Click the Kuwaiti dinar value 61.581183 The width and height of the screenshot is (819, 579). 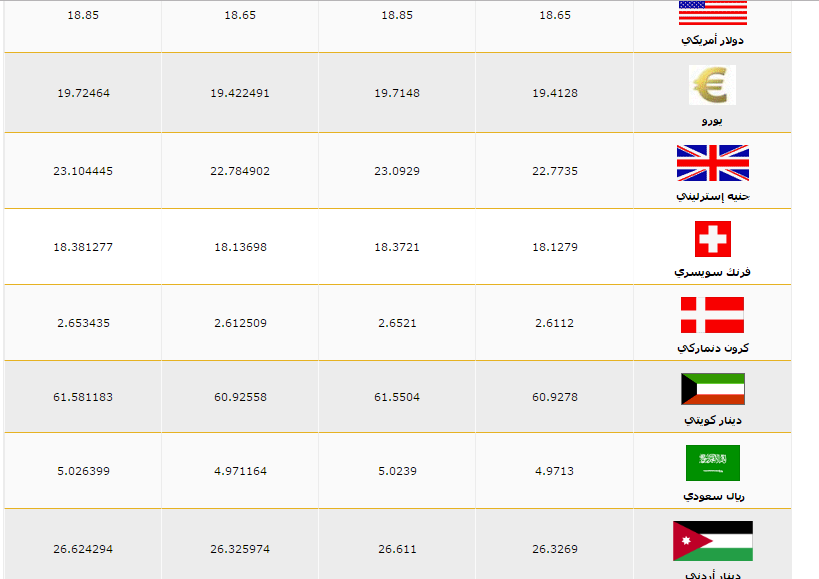83,397
